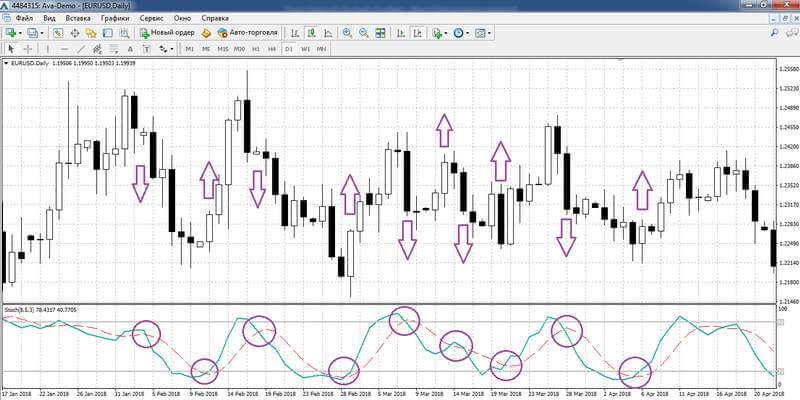The width and height of the screenshot is (800, 400).
Task: Click the tile windows icon
Action: (380, 33)
